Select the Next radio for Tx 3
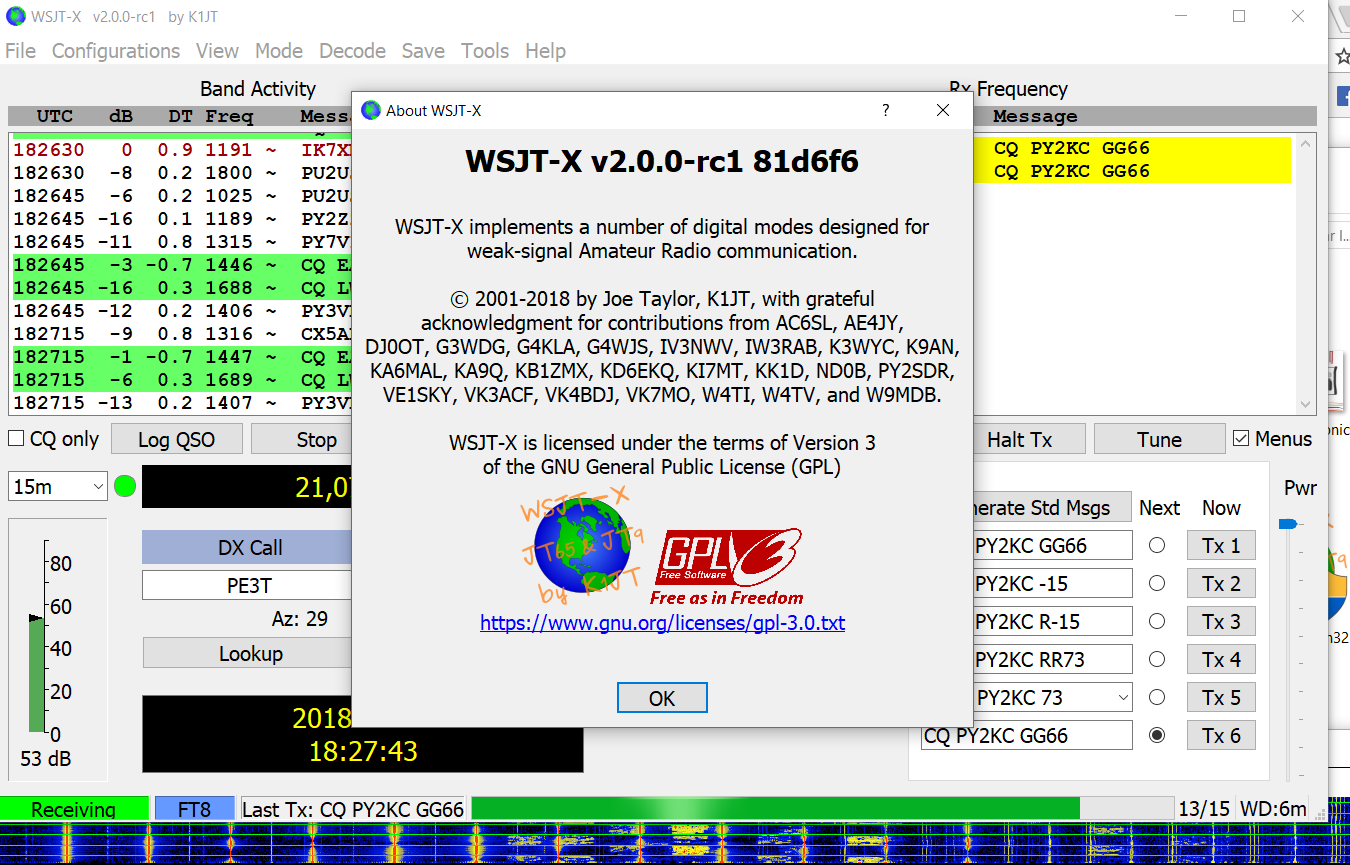This screenshot has width=1350, height=865. (1157, 622)
